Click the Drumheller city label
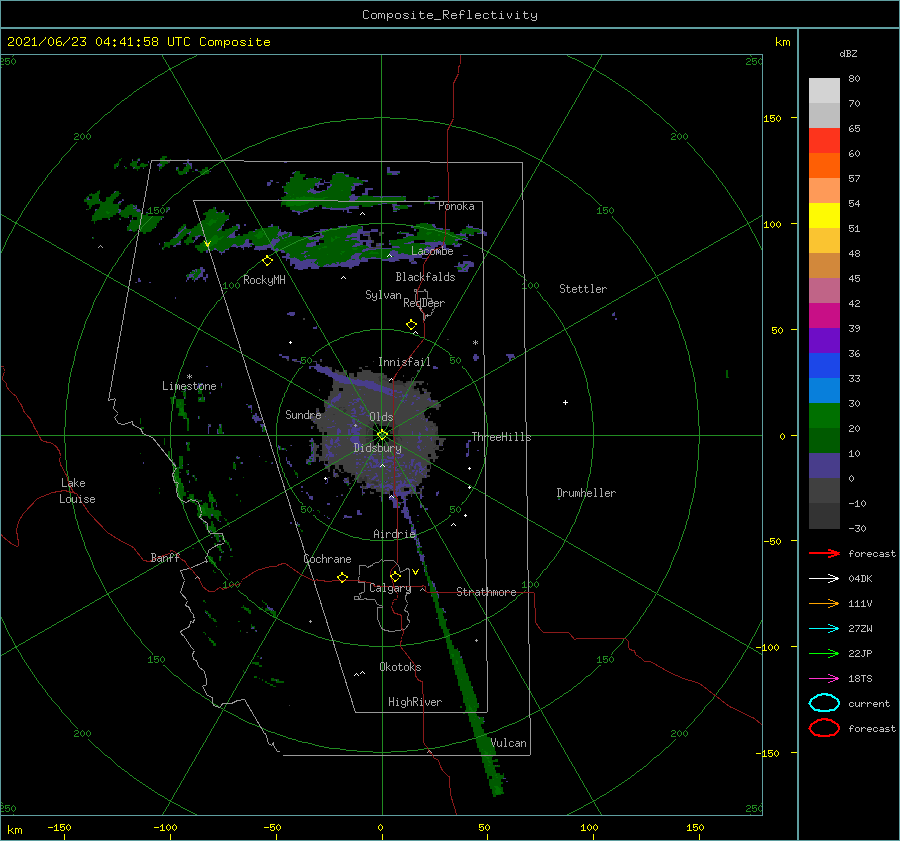This screenshot has height=841, width=900. pyautogui.click(x=586, y=493)
